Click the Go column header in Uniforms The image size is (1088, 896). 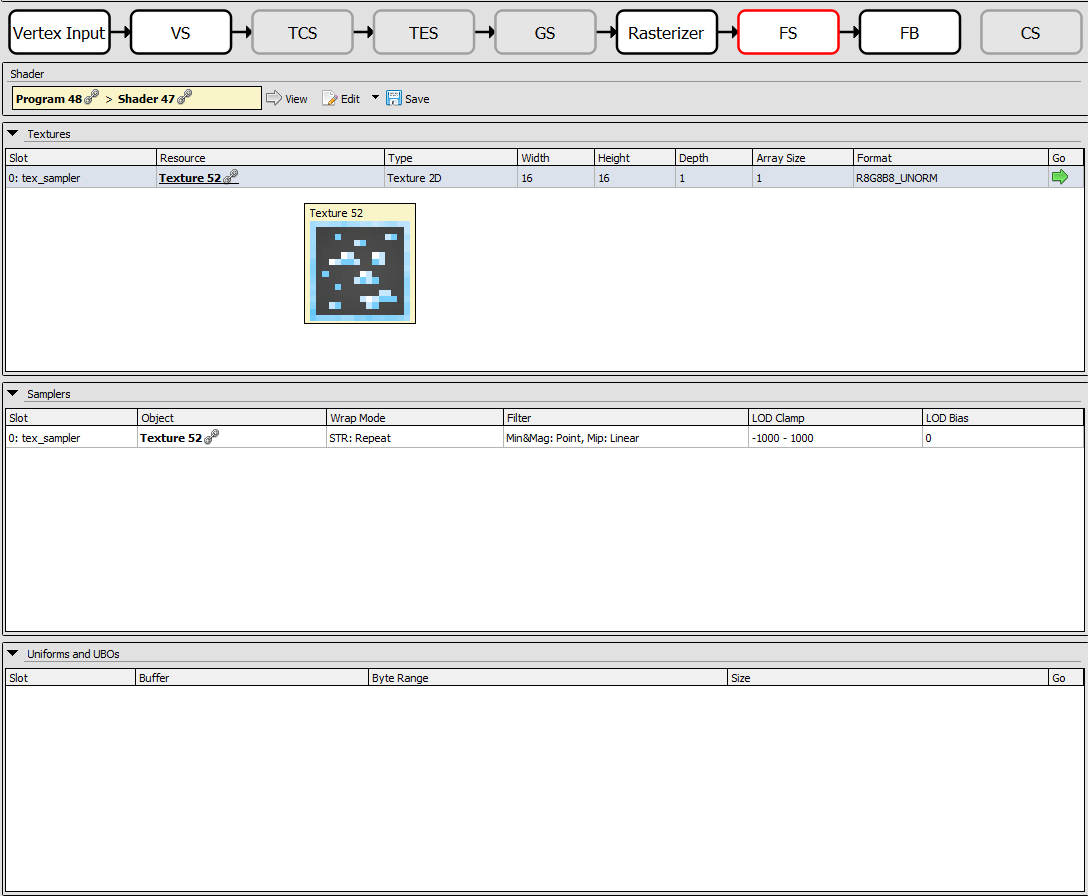point(1066,678)
